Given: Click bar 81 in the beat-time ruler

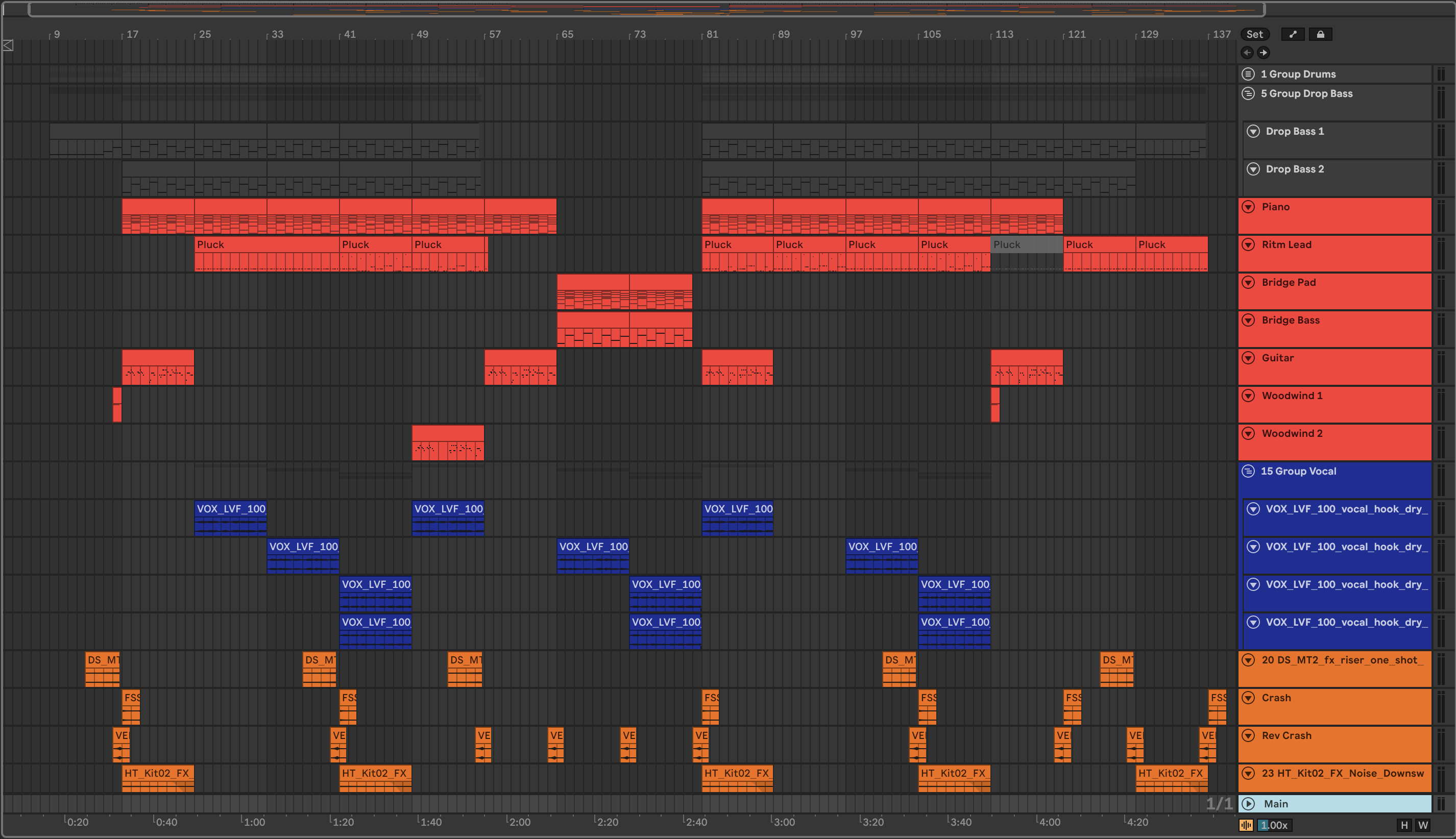Looking at the screenshot, I should (x=712, y=35).
